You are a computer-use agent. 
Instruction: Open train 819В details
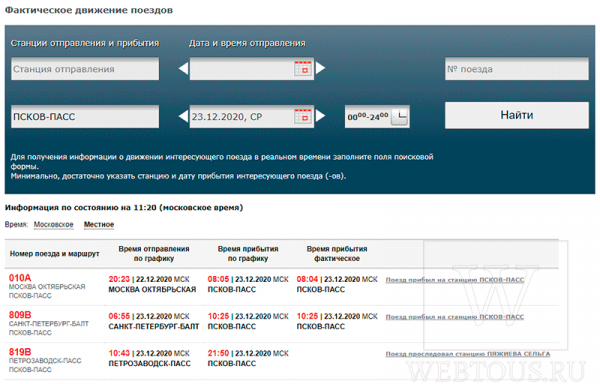pos(20,352)
